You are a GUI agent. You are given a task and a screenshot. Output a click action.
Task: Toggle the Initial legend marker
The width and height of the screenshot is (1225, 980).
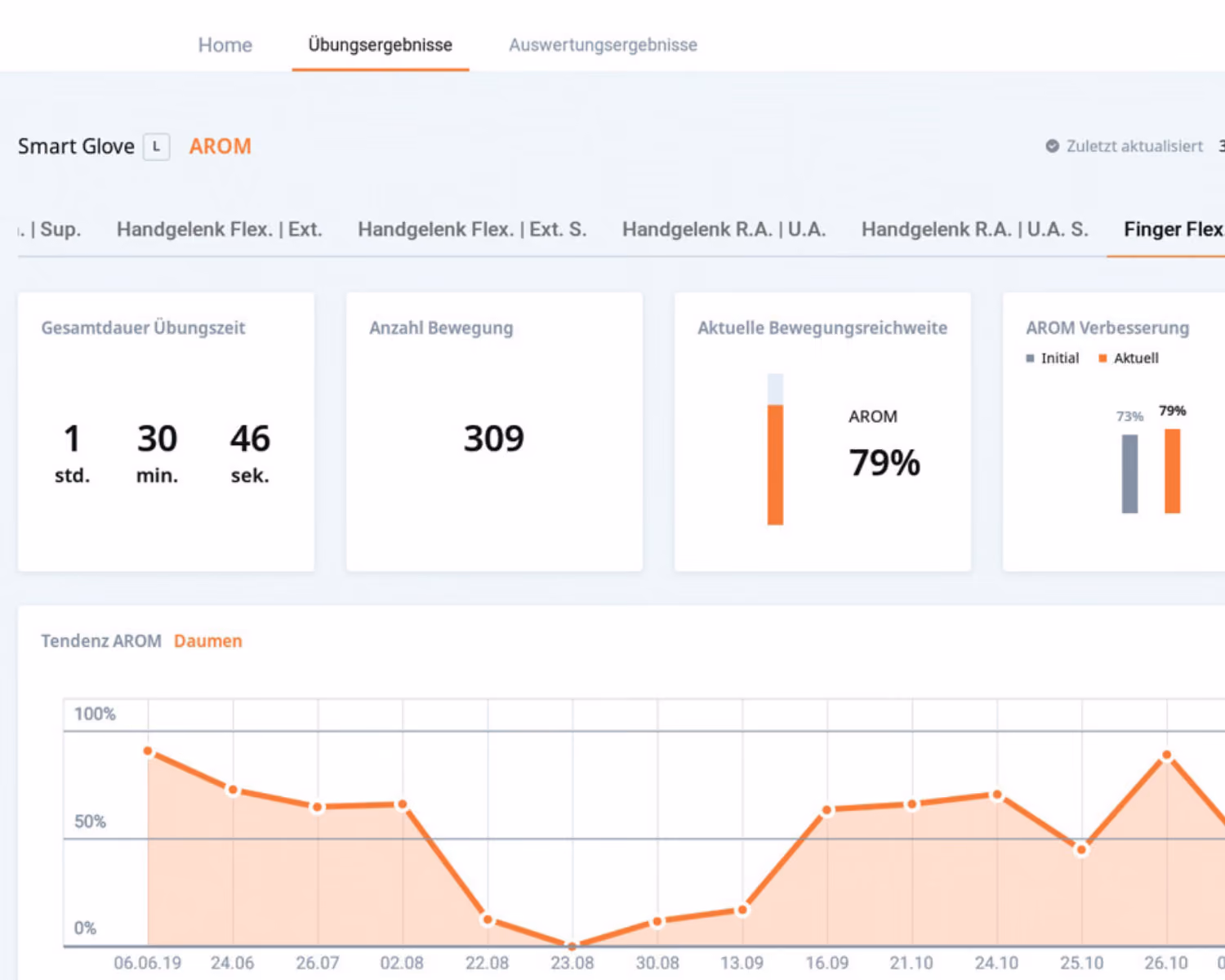click(x=1030, y=359)
